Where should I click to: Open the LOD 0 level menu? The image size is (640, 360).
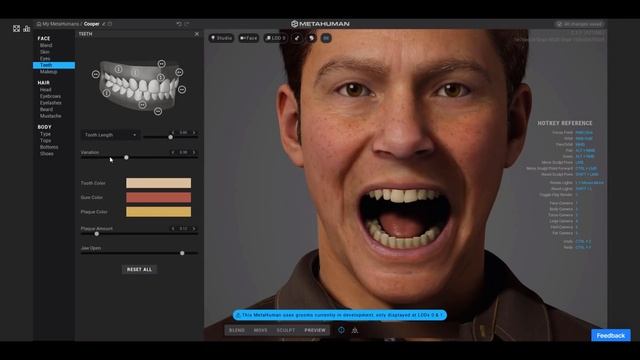pos(275,38)
